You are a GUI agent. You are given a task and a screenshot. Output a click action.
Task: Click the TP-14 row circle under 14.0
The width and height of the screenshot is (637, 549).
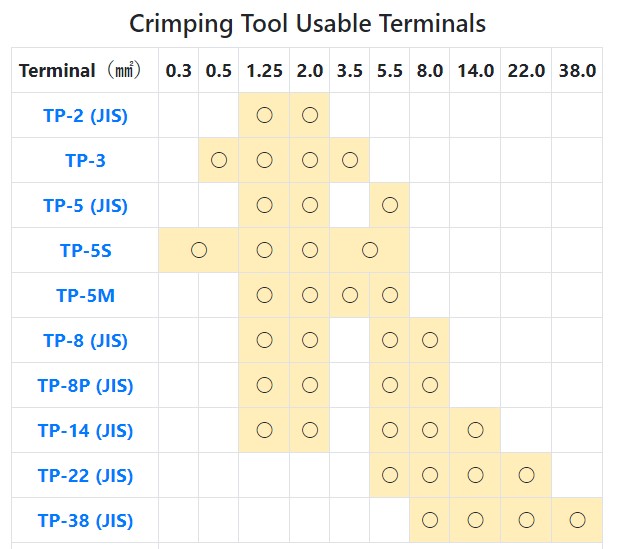point(475,431)
